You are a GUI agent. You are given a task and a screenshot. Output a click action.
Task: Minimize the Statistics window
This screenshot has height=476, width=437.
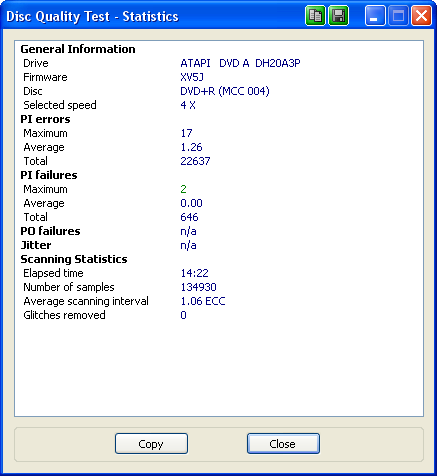coord(375,16)
